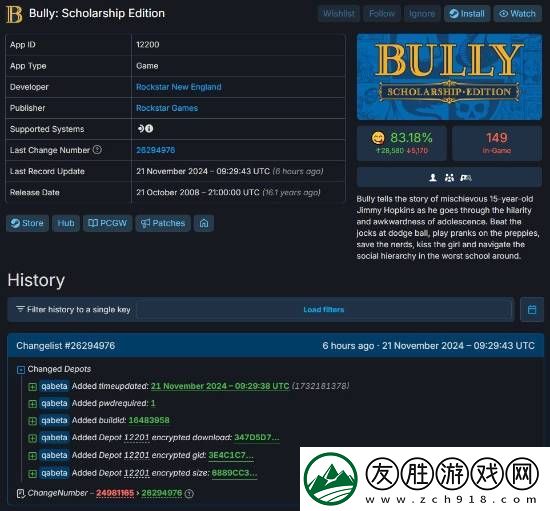Toggle Wishlist for this game
Viewport: 550px width, 511px height.
click(339, 14)
